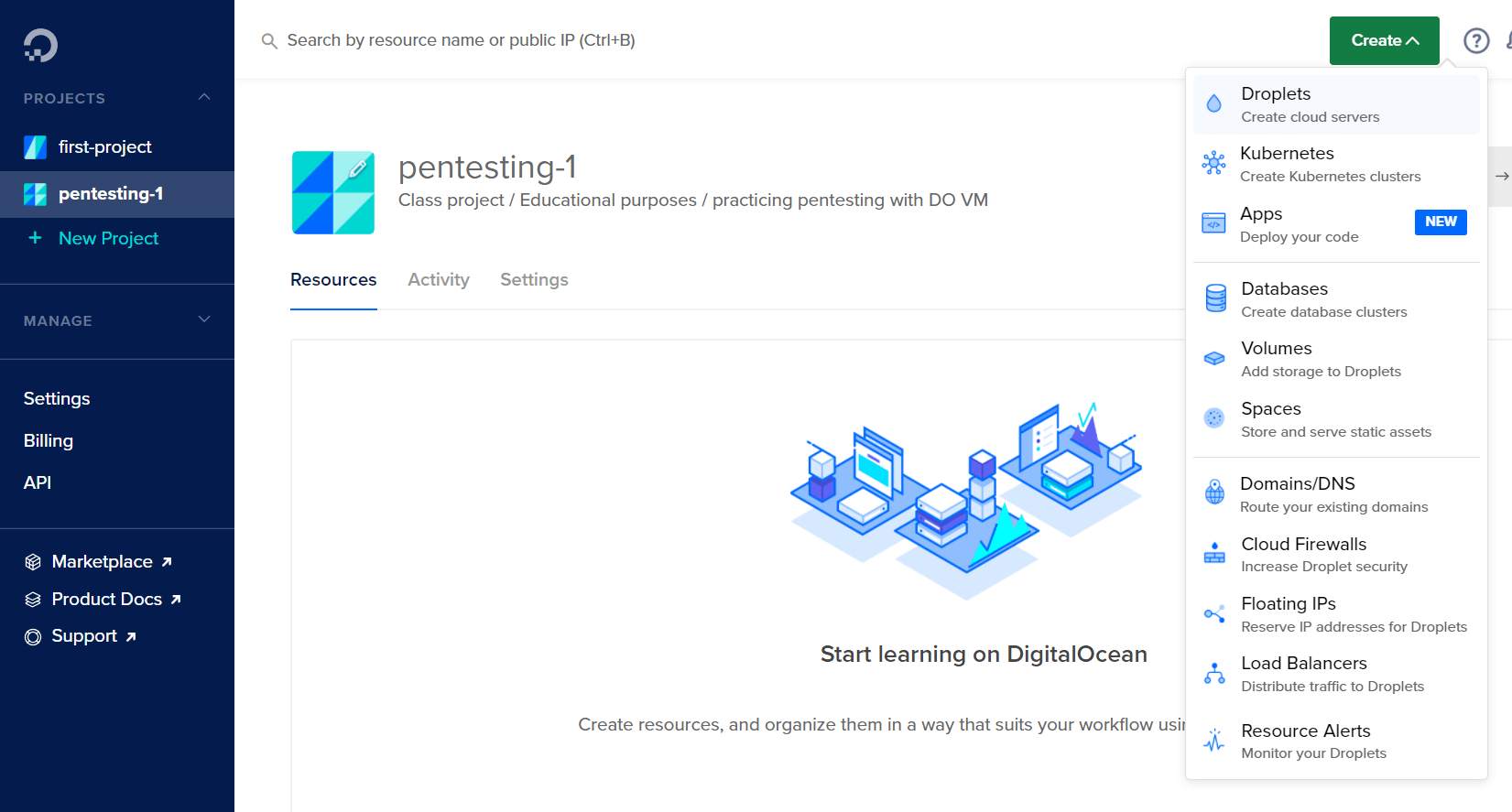Screen dimensions: 1512x812
Task: Click the Load Balancers icon
Action: pos(1214,674)
